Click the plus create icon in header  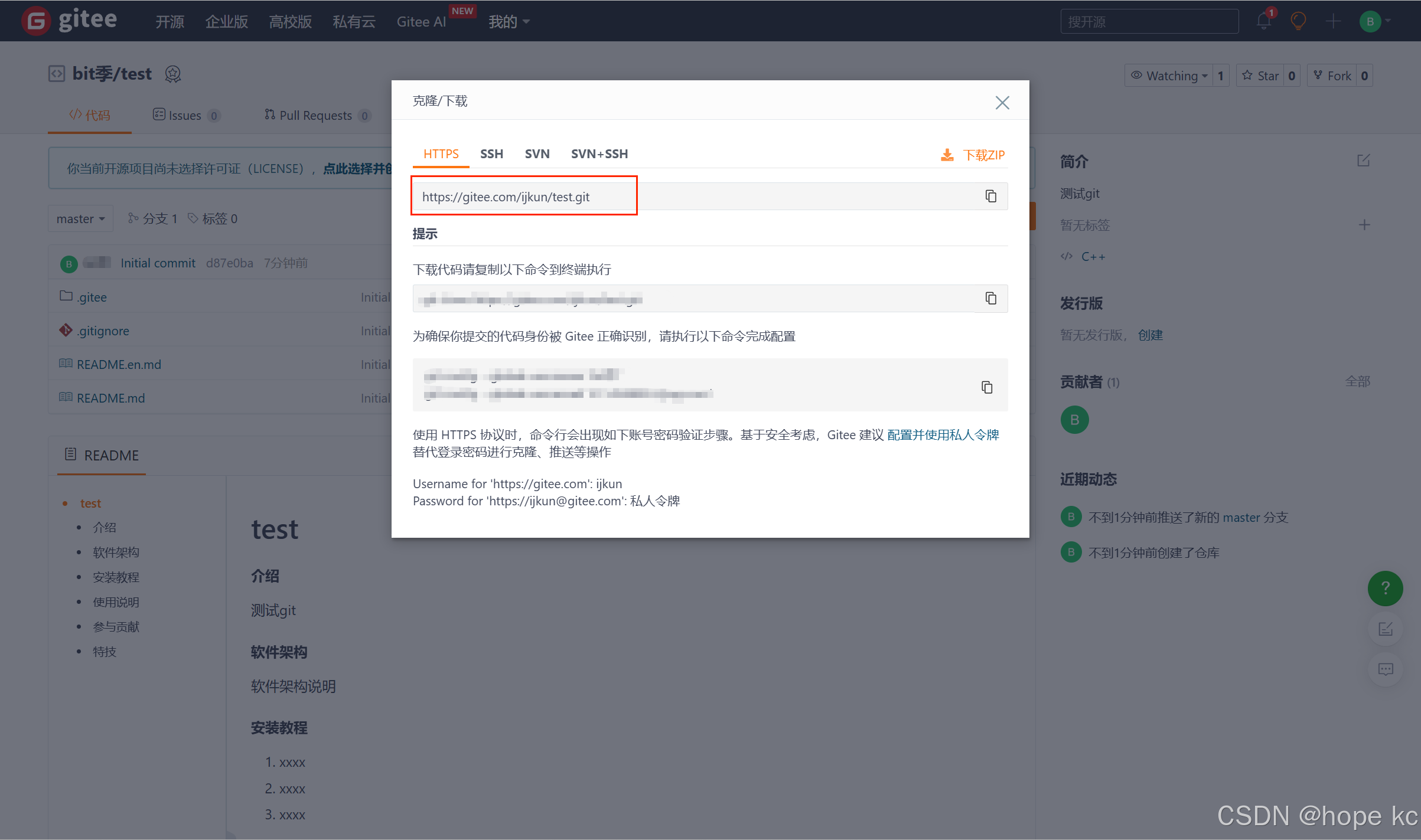[x=1333, y=21]
